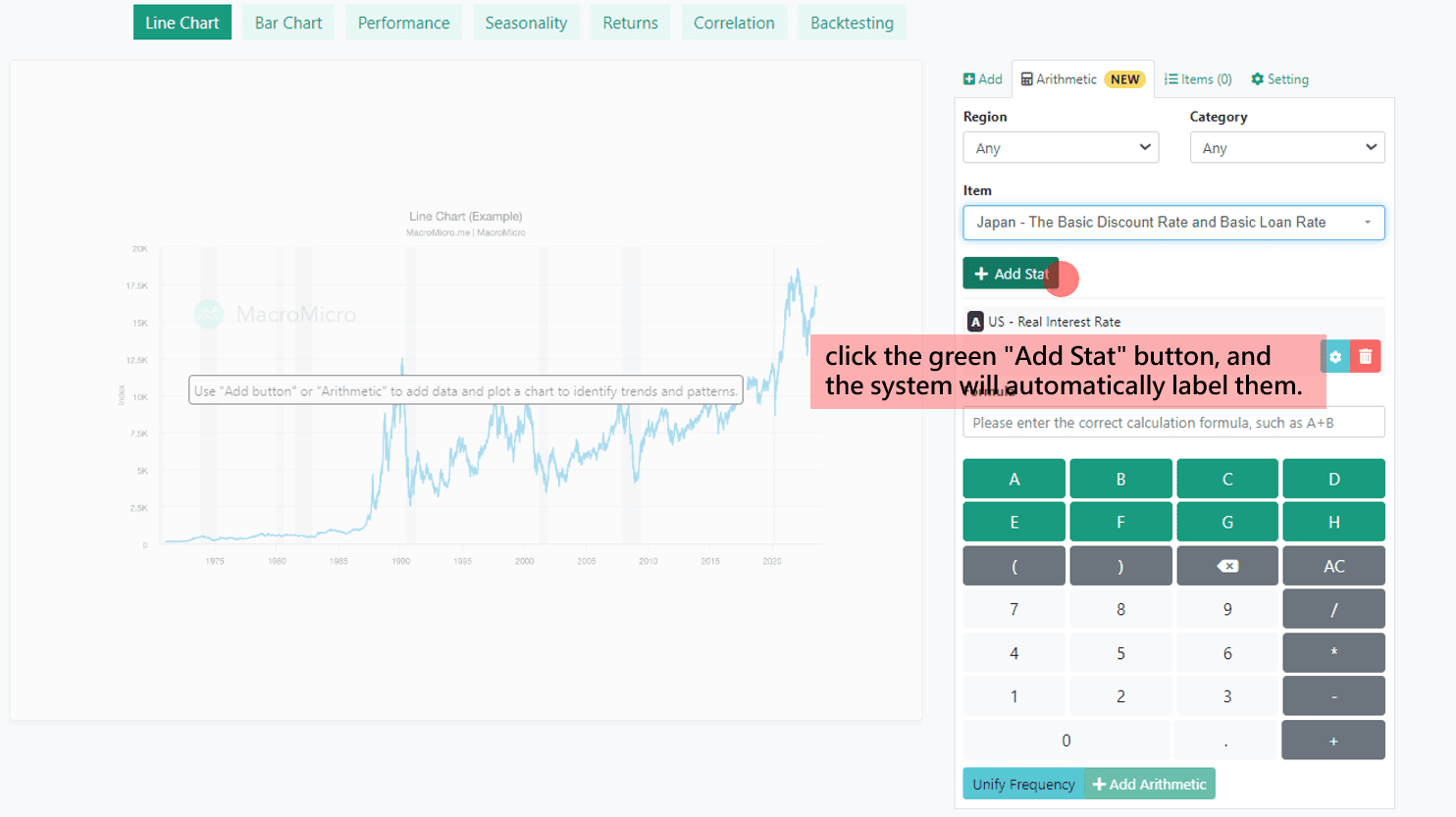Viewport: 1456px width, 817px height.
Task: Click the minus operator key
Action: pos(1333,696)
